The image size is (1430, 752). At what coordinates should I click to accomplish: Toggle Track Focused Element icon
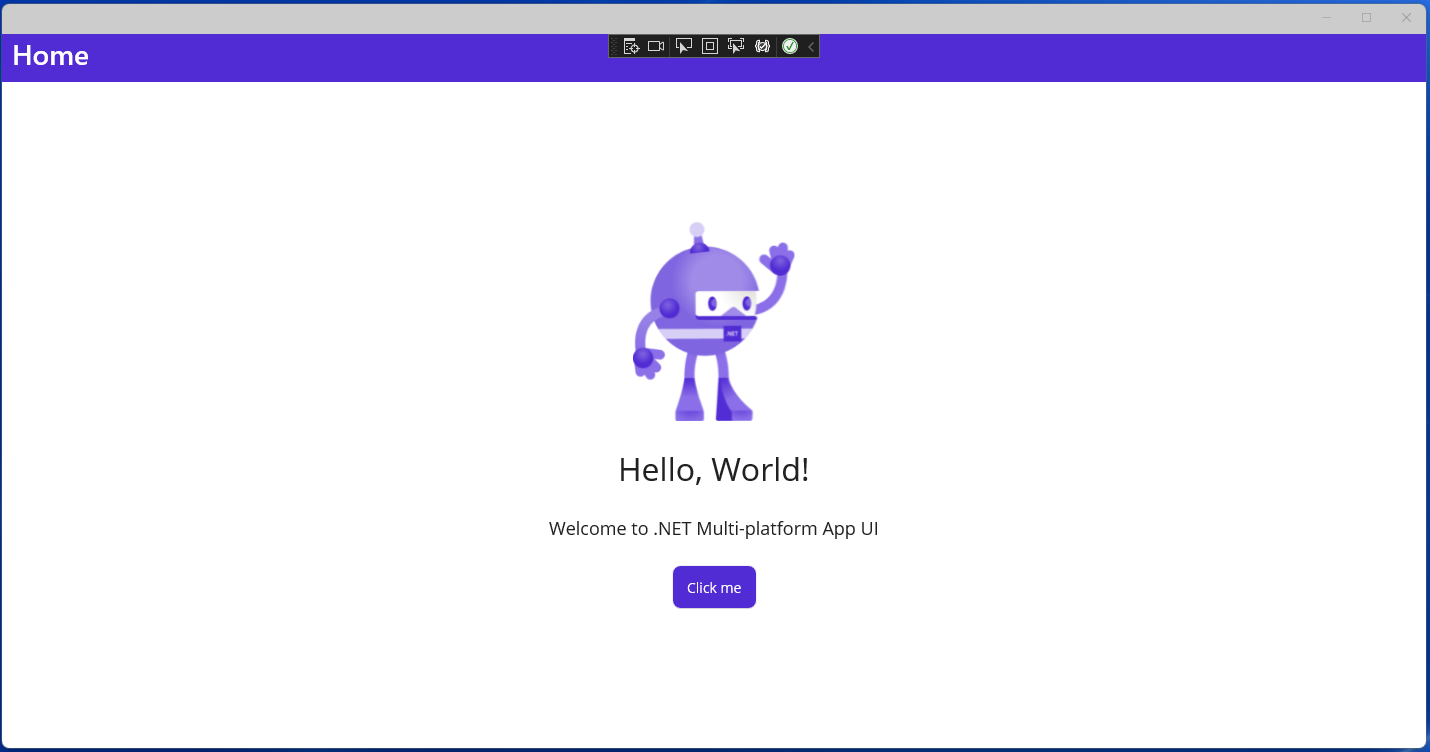coord(736,46)
